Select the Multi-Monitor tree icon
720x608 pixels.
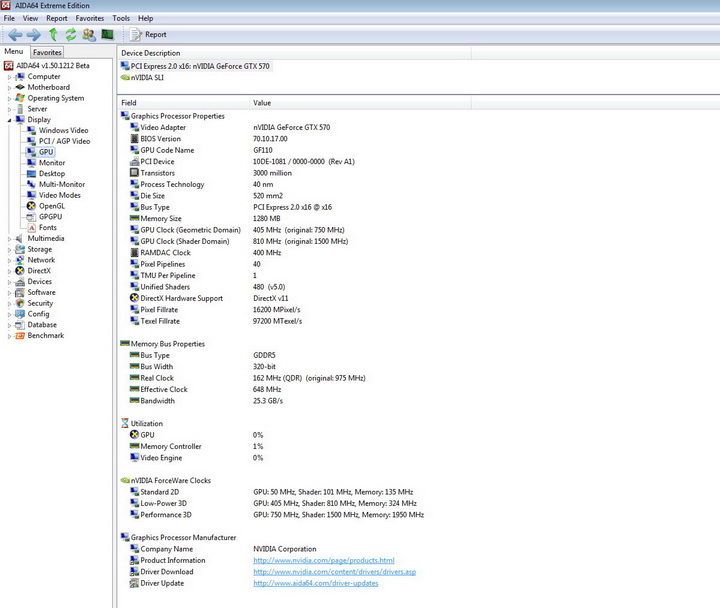point(31,184)
